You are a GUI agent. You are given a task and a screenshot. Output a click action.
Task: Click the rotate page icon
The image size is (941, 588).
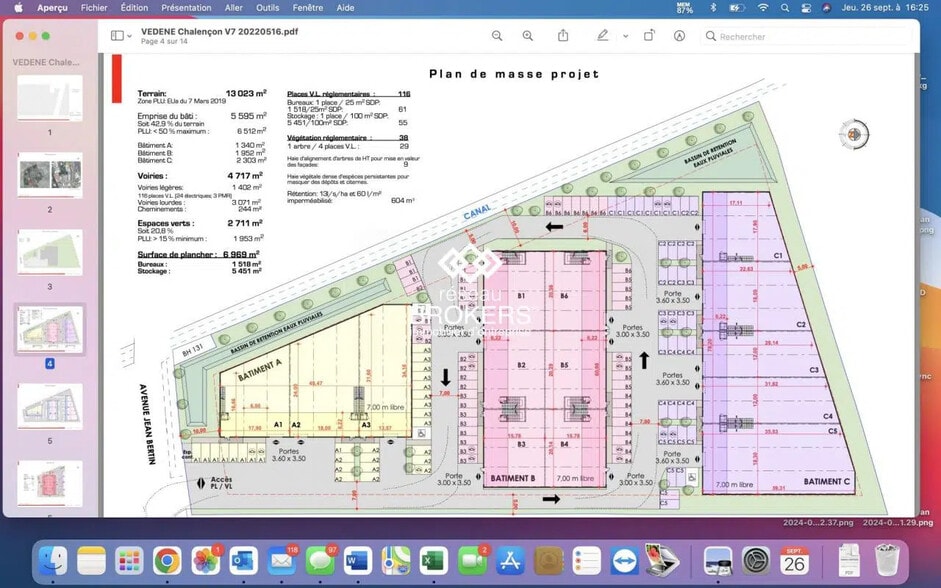click(649, 36)
